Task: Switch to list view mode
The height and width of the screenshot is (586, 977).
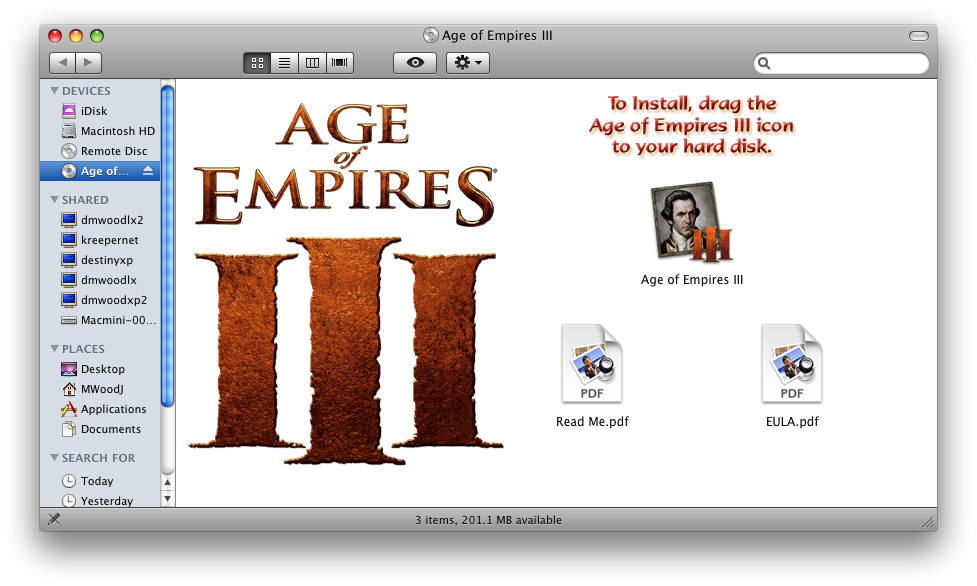Action: 285,63
